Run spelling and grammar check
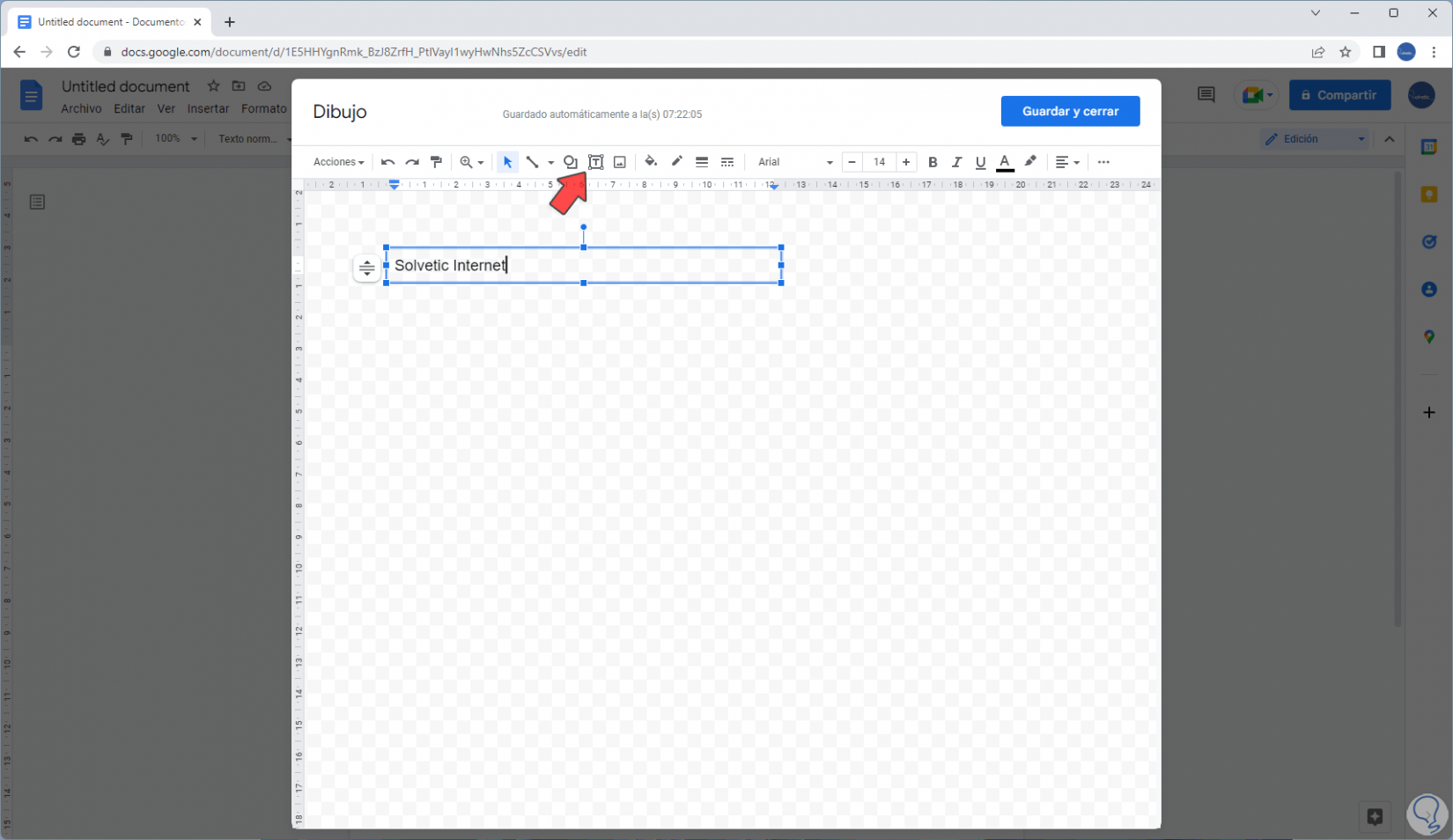The image size is (1453, 840). (103, 139)
